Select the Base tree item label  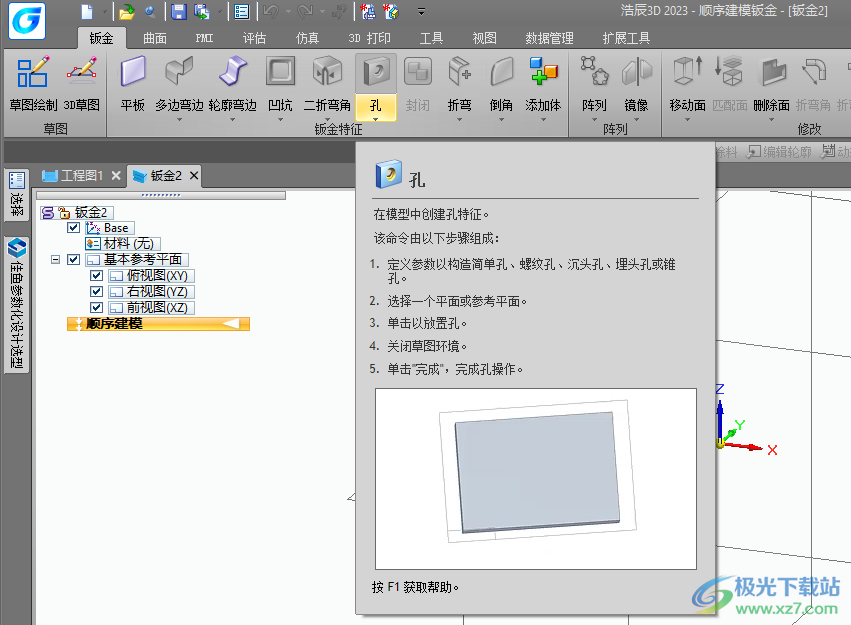(x=116, y=228)
